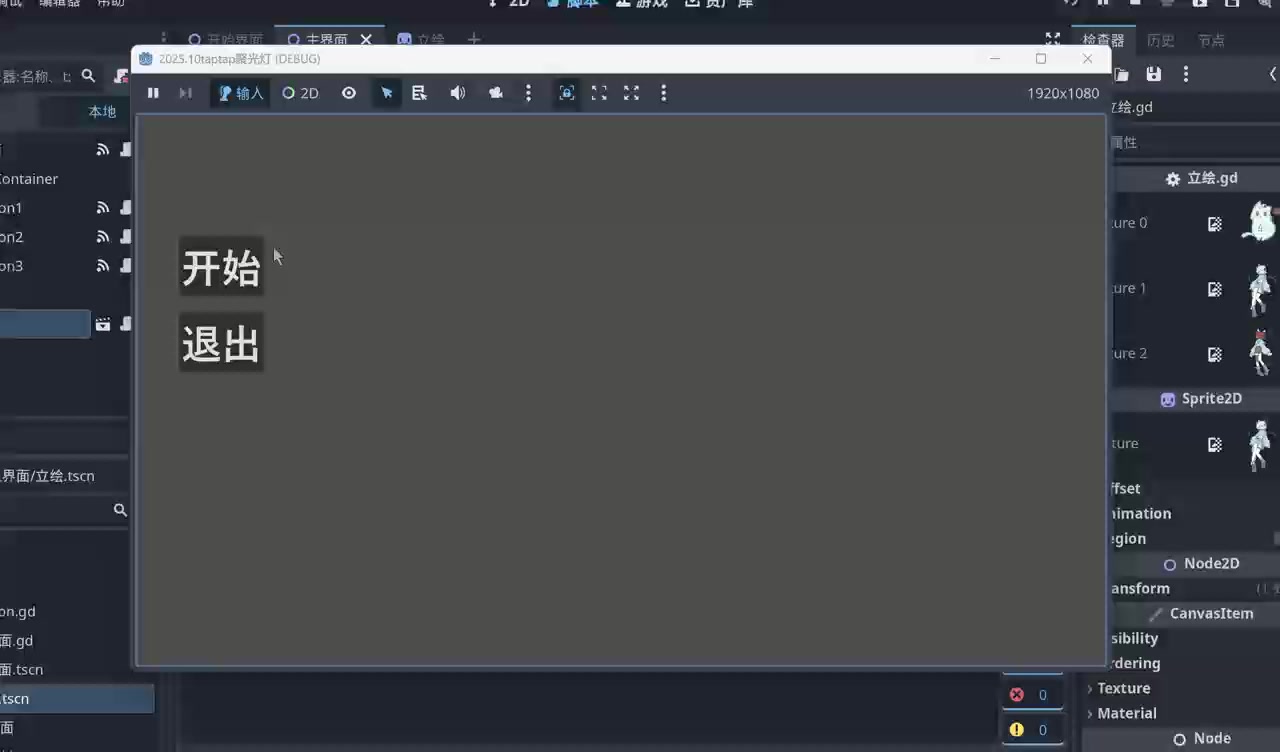This screenshot has height=752, width=1280.
Task: Click the Texture 0 cat character thumbnail
Action: coord(1259,222)
